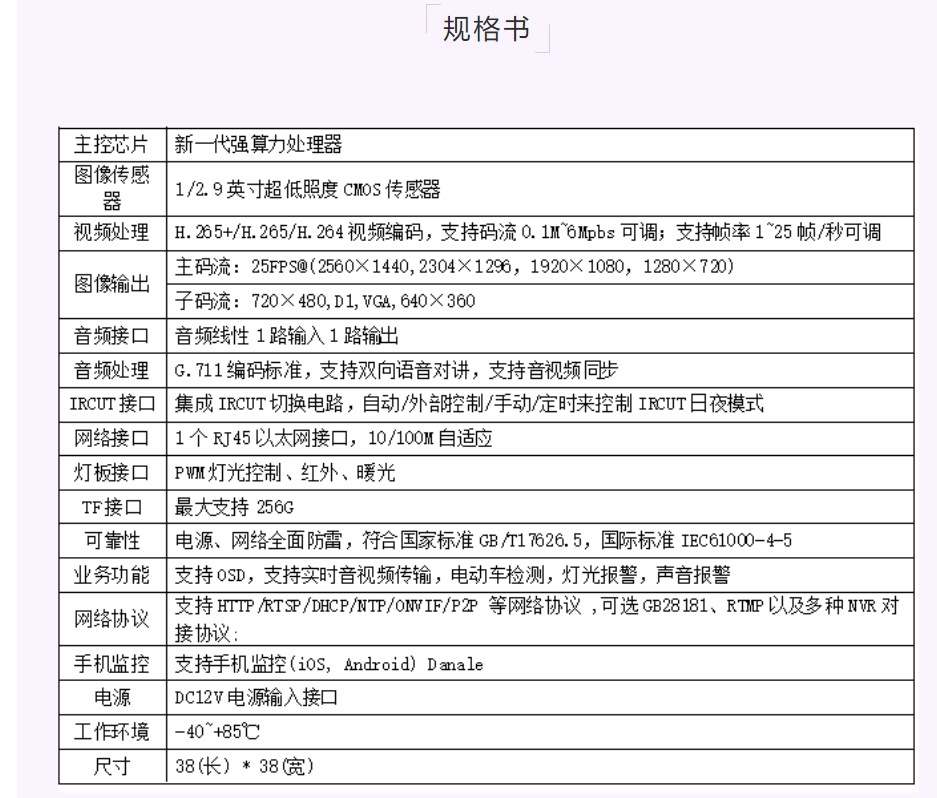Image resolution: width=937 pixels, height=798 pixels.
Task: Click the 38(长)*38(宽) dimension value
Action: 244,766
